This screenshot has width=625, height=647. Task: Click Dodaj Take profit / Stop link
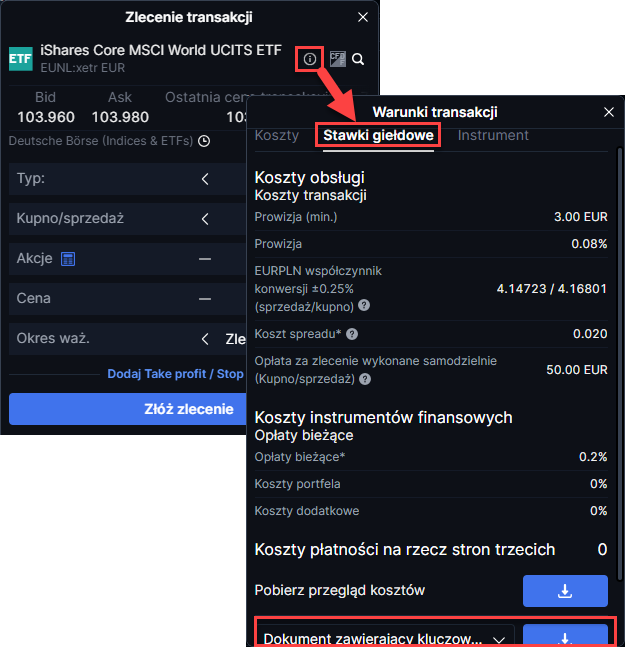[x=175, y=374]
